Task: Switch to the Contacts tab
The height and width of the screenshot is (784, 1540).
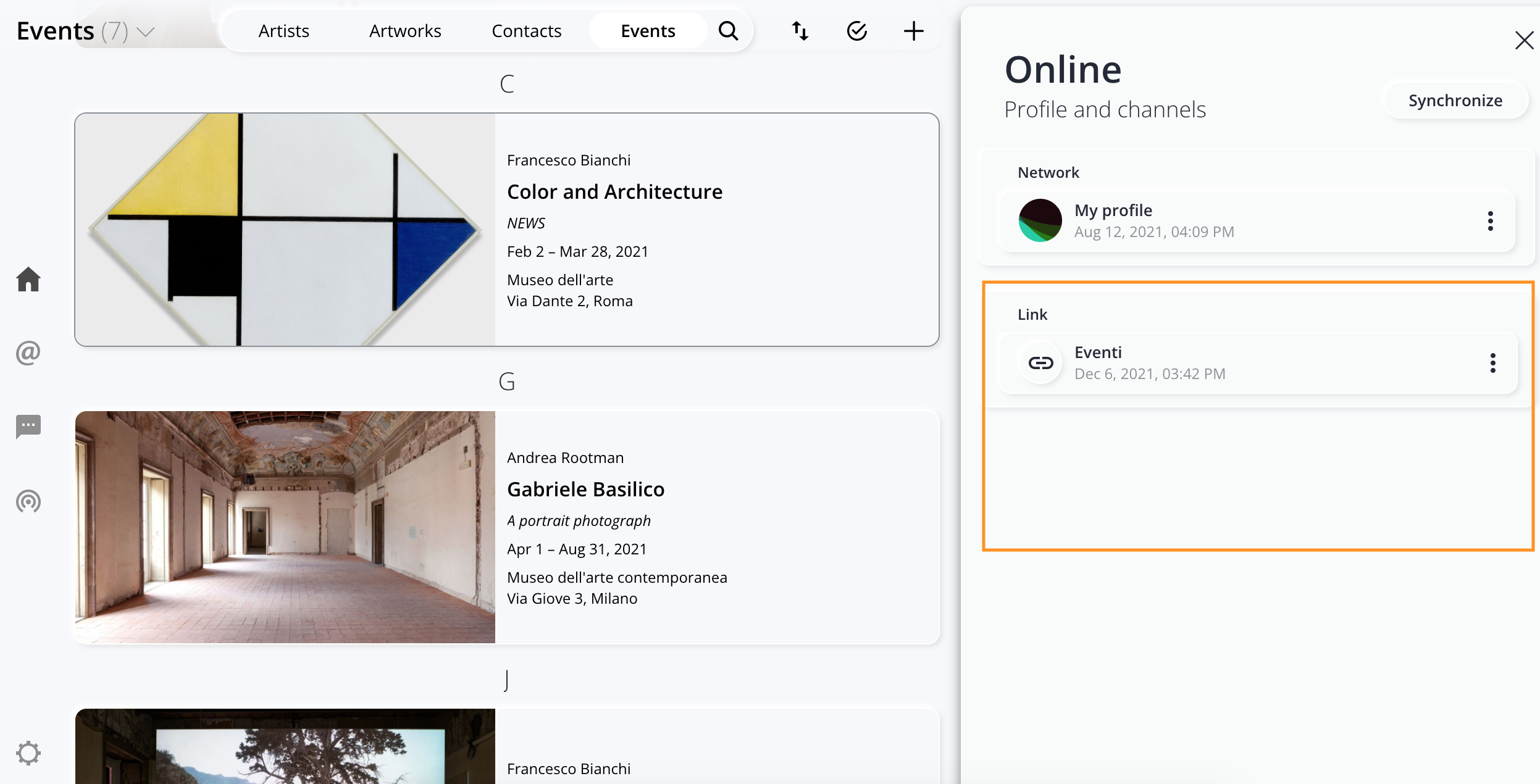Action: click(527, 31)
